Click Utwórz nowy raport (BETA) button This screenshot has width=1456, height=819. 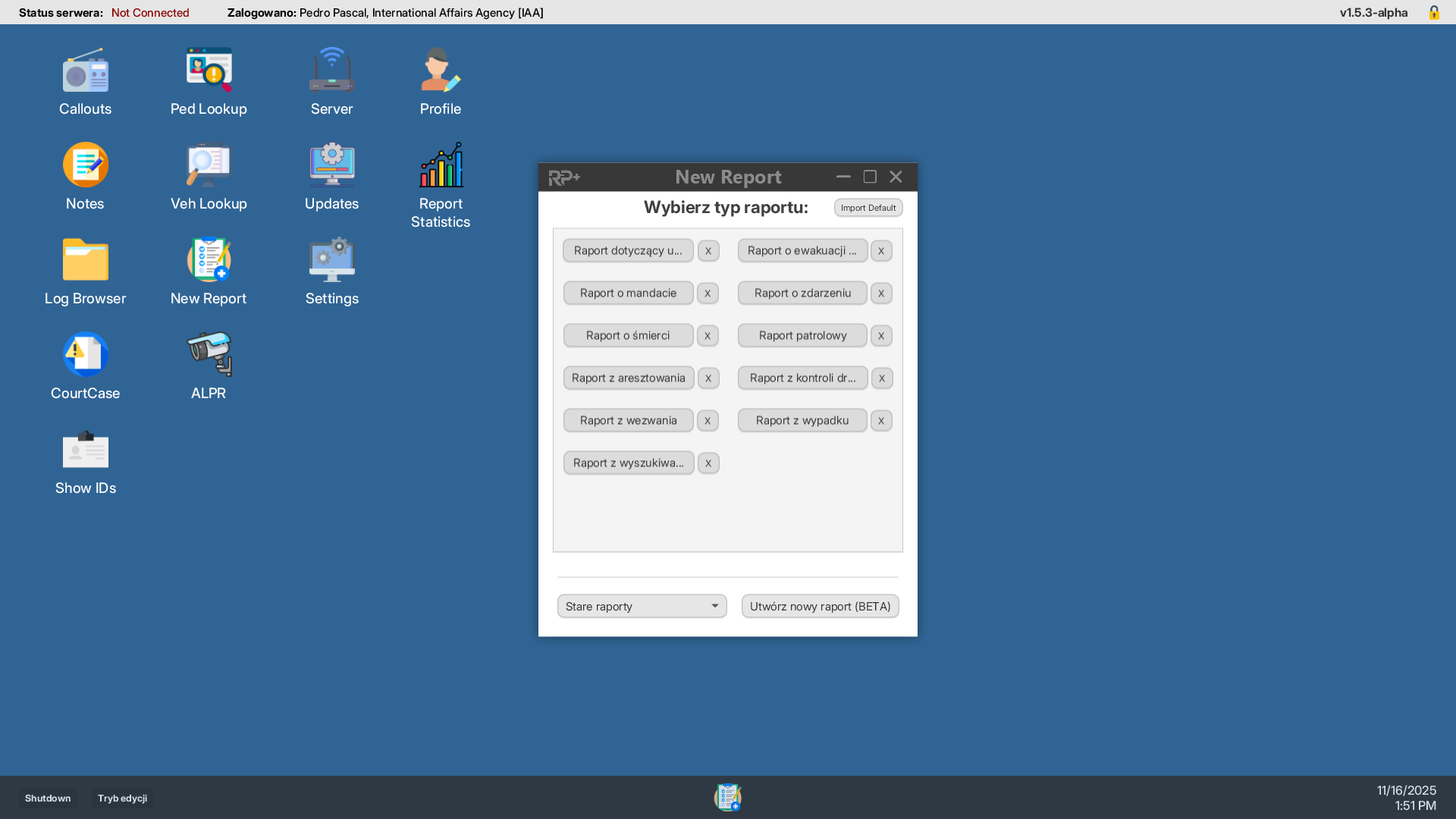coord(820,606)
